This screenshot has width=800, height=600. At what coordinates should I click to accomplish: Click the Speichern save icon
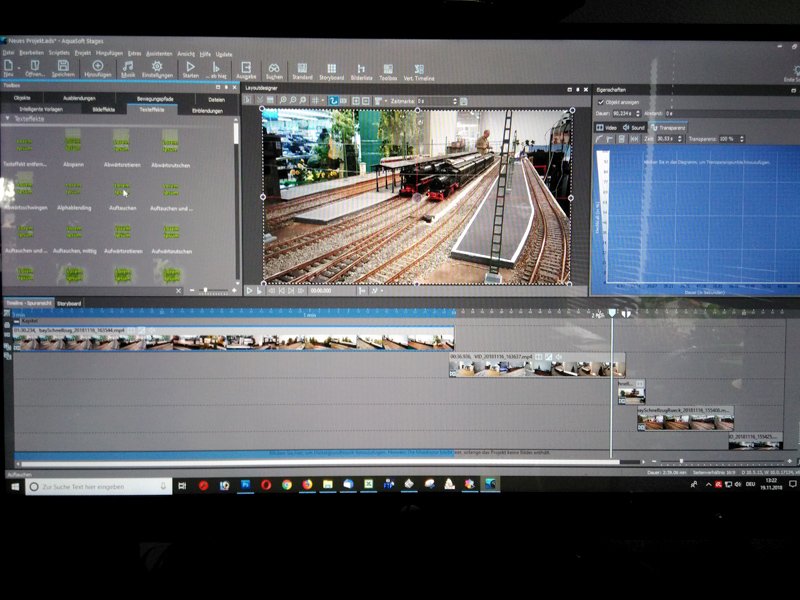pyautogui.click(x=62, y=66)
